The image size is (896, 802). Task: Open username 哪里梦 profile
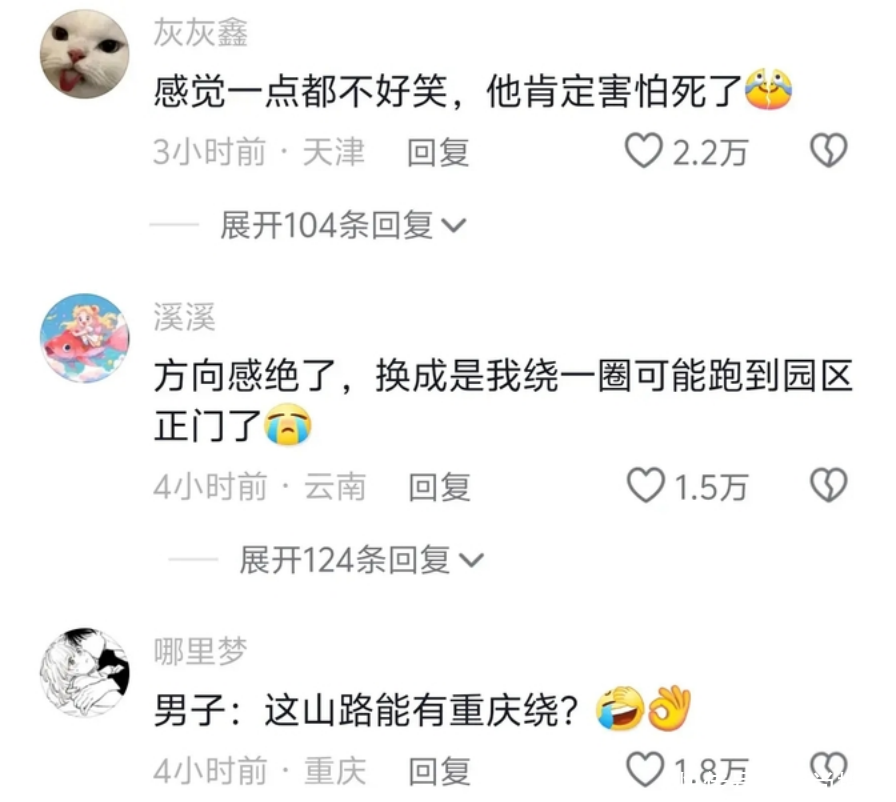click(201, 651)
